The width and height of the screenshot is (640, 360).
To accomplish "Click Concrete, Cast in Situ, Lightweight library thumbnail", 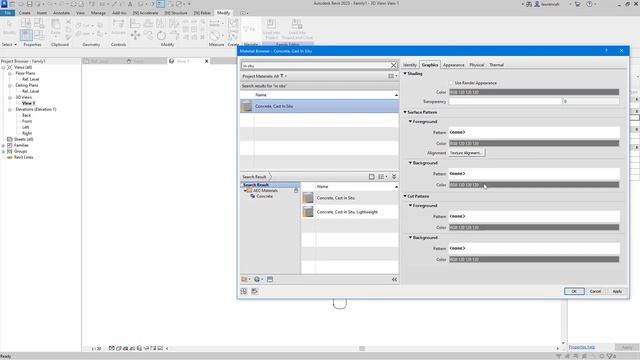I will (x=308, y=212).
